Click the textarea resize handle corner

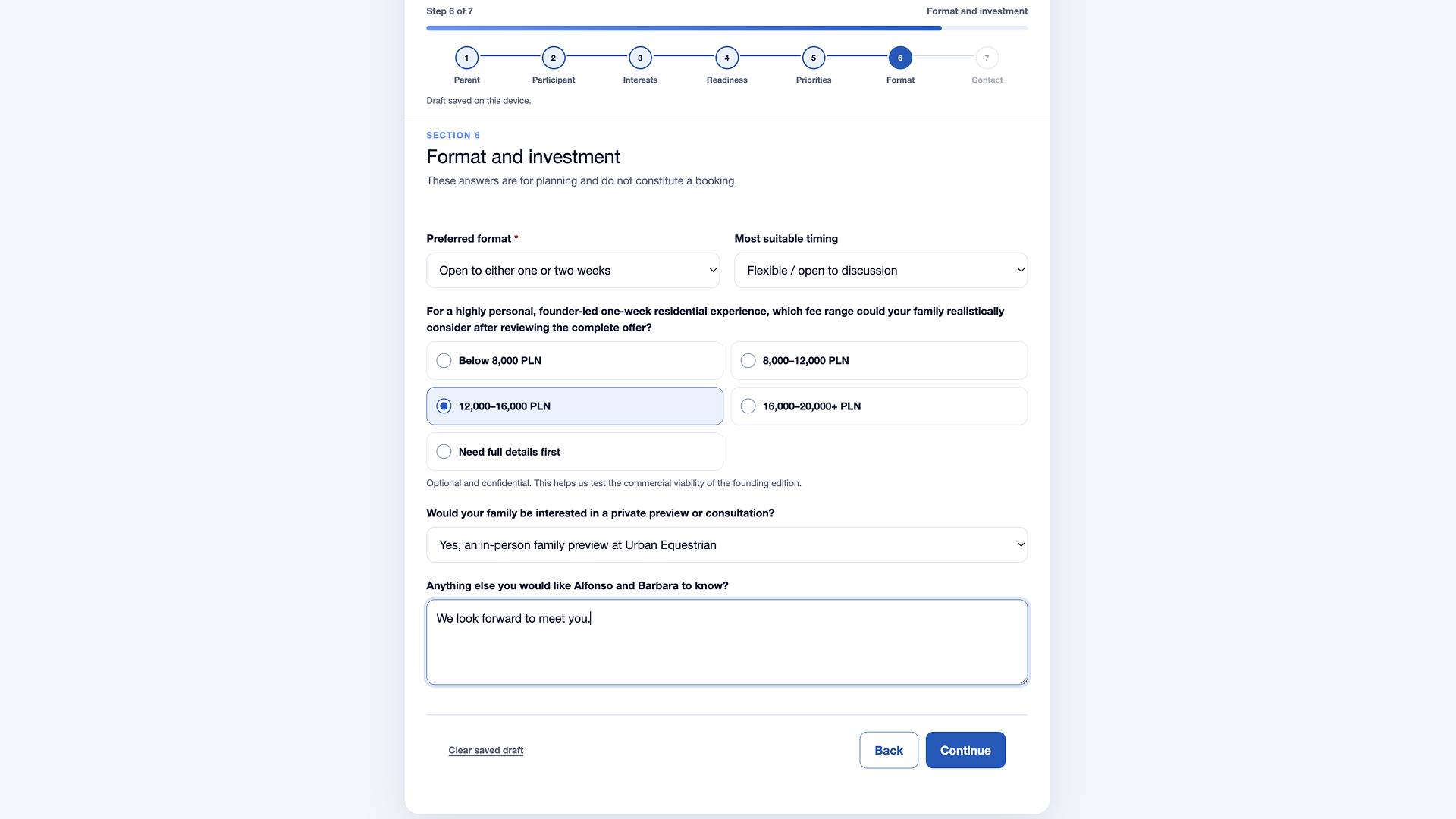(x=1023, y=679)
